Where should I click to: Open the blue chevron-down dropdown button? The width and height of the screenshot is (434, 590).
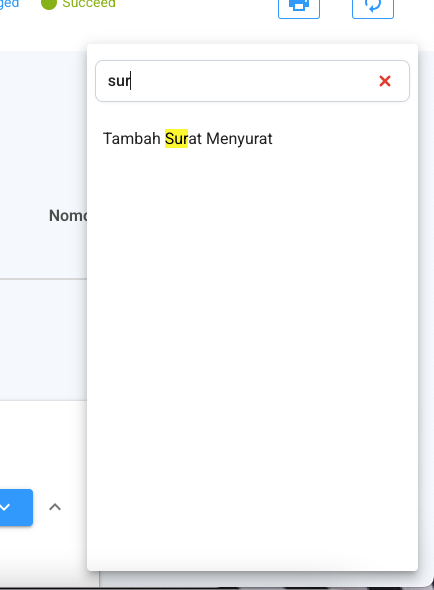tap(15, 507)
